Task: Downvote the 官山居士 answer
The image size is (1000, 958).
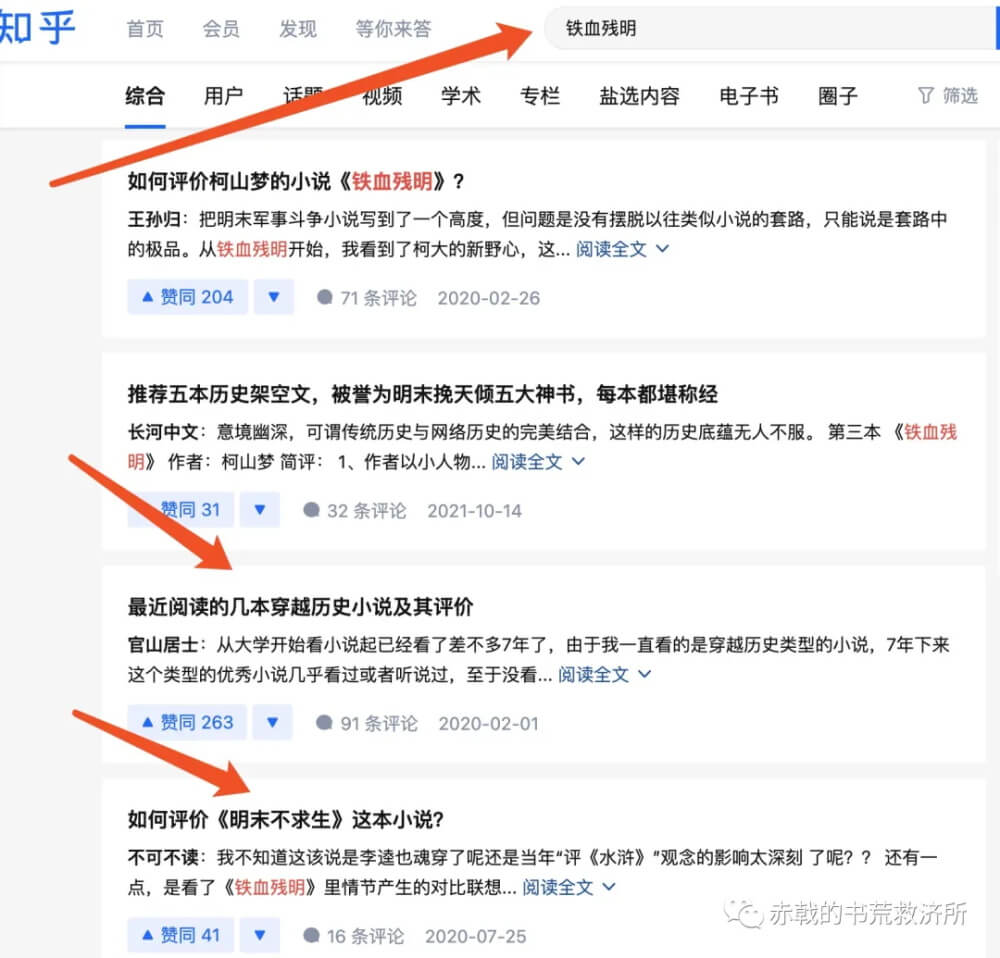Action: pos(272,722)
